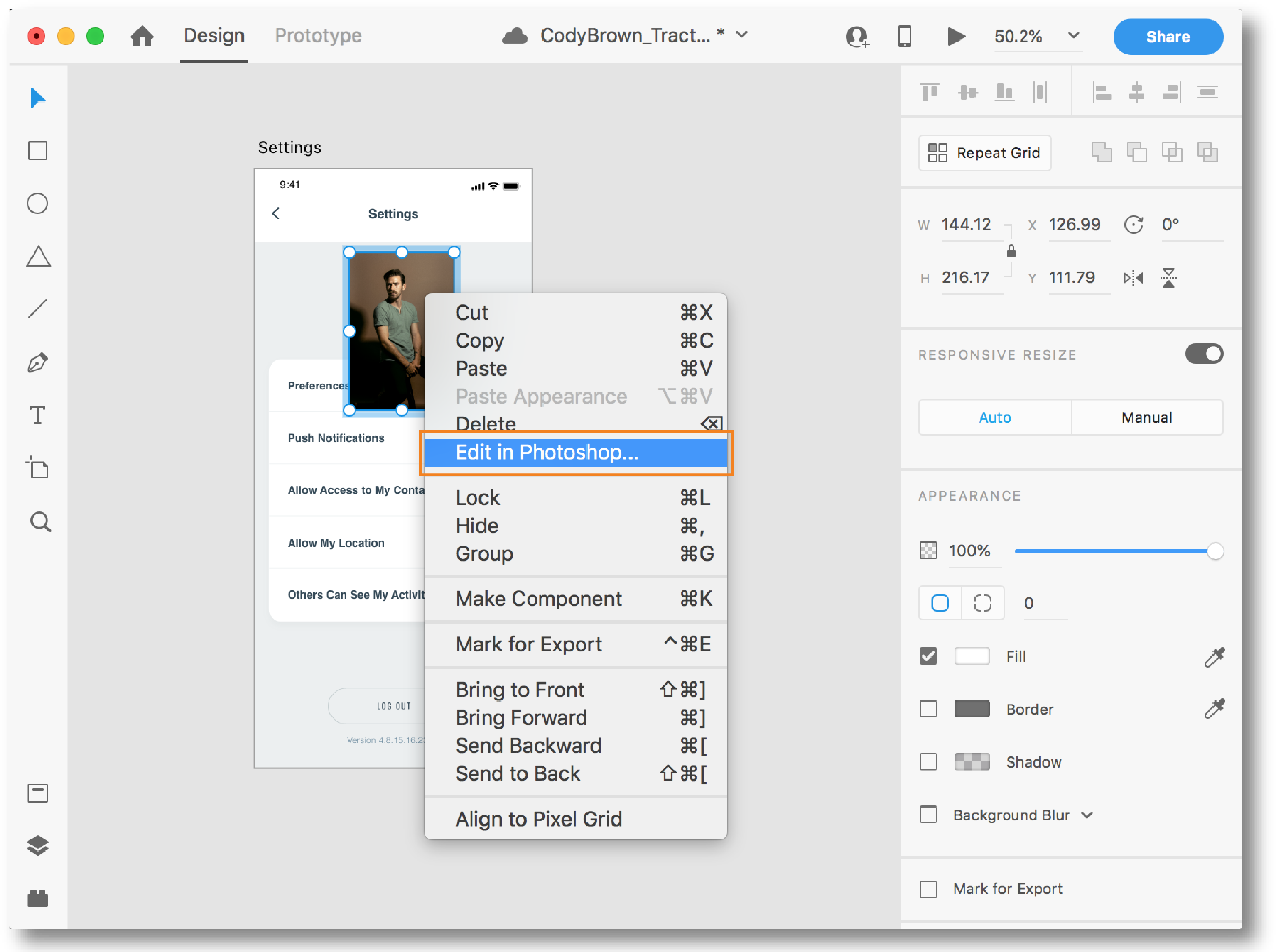Toggle the Responsive Resize switch
1276x952 pixels.
1204,354
